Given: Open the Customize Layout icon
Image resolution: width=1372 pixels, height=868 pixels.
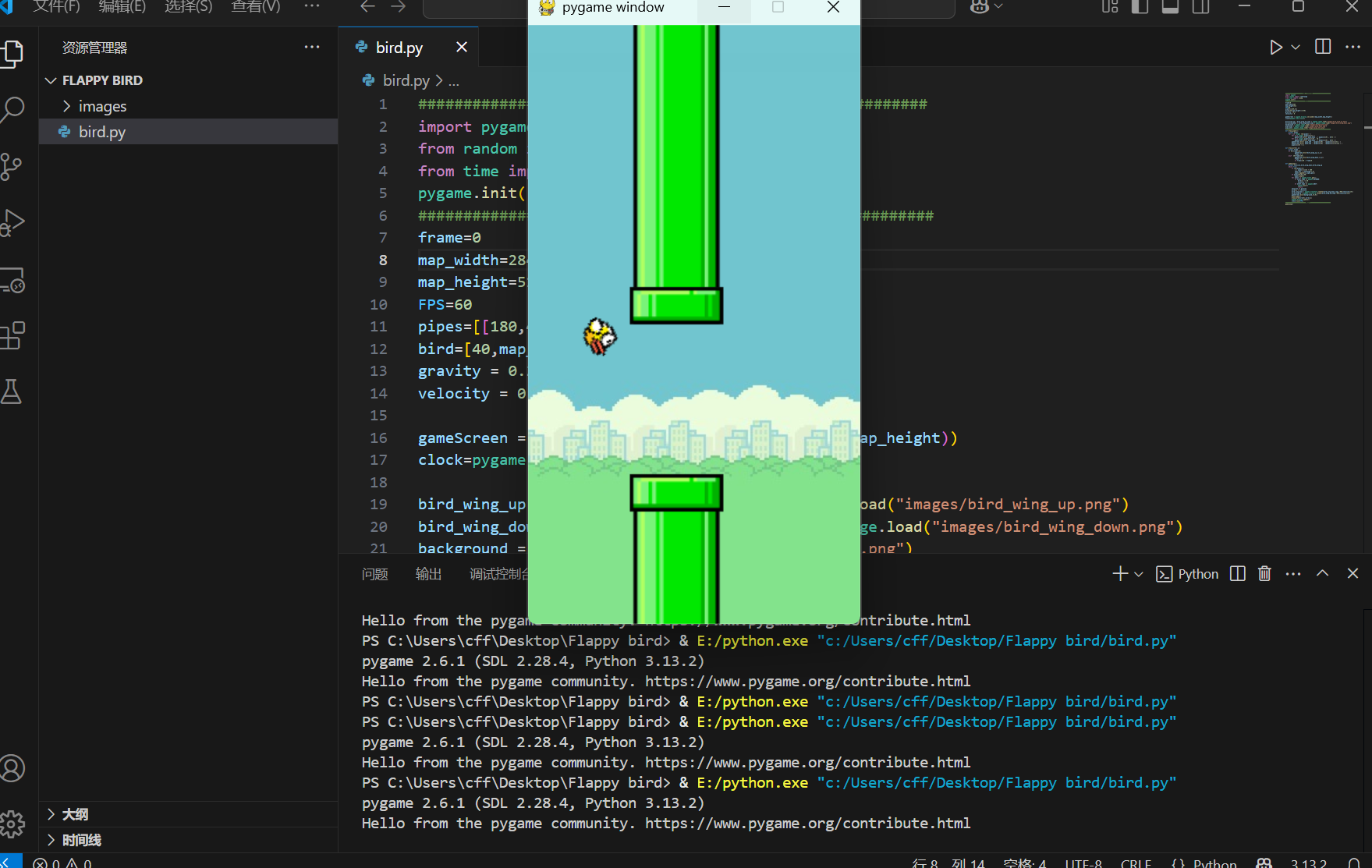Looking at the screenshot, I should (1110, 7).
